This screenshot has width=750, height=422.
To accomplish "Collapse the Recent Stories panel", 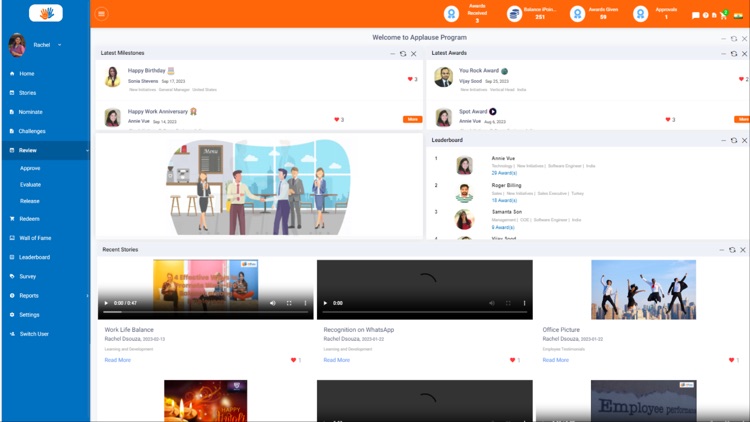I will click(721, 250).
